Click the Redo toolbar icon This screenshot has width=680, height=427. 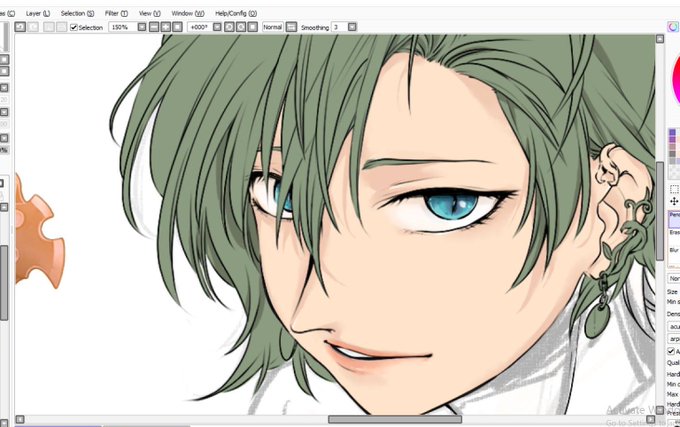coord(33,27)
